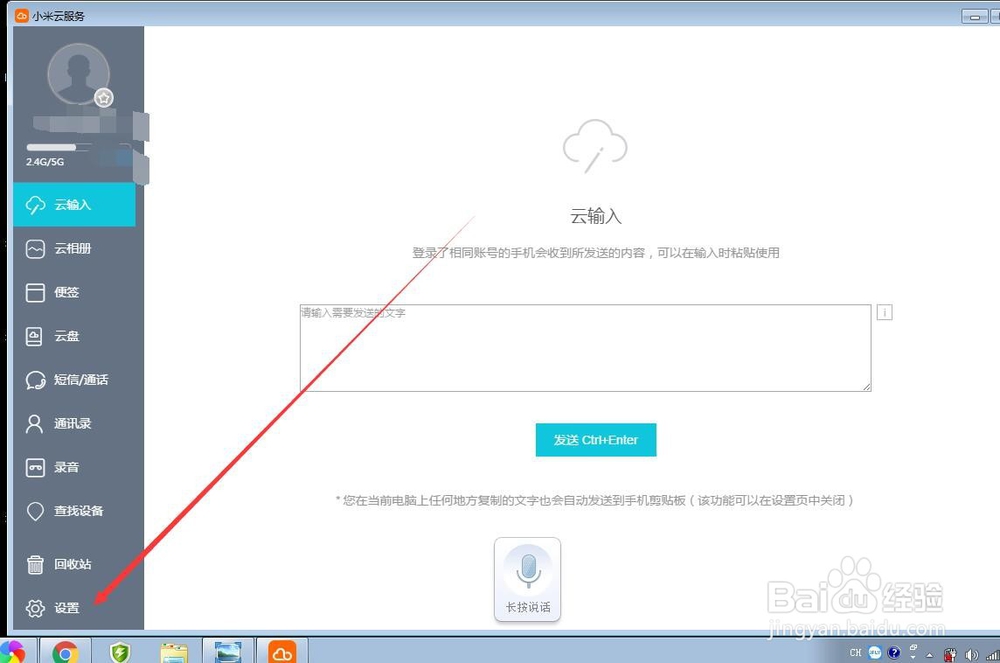Show hidden tray icons arrow
The width and height of the screenshot is (1000, 663).
click(930, 655)
